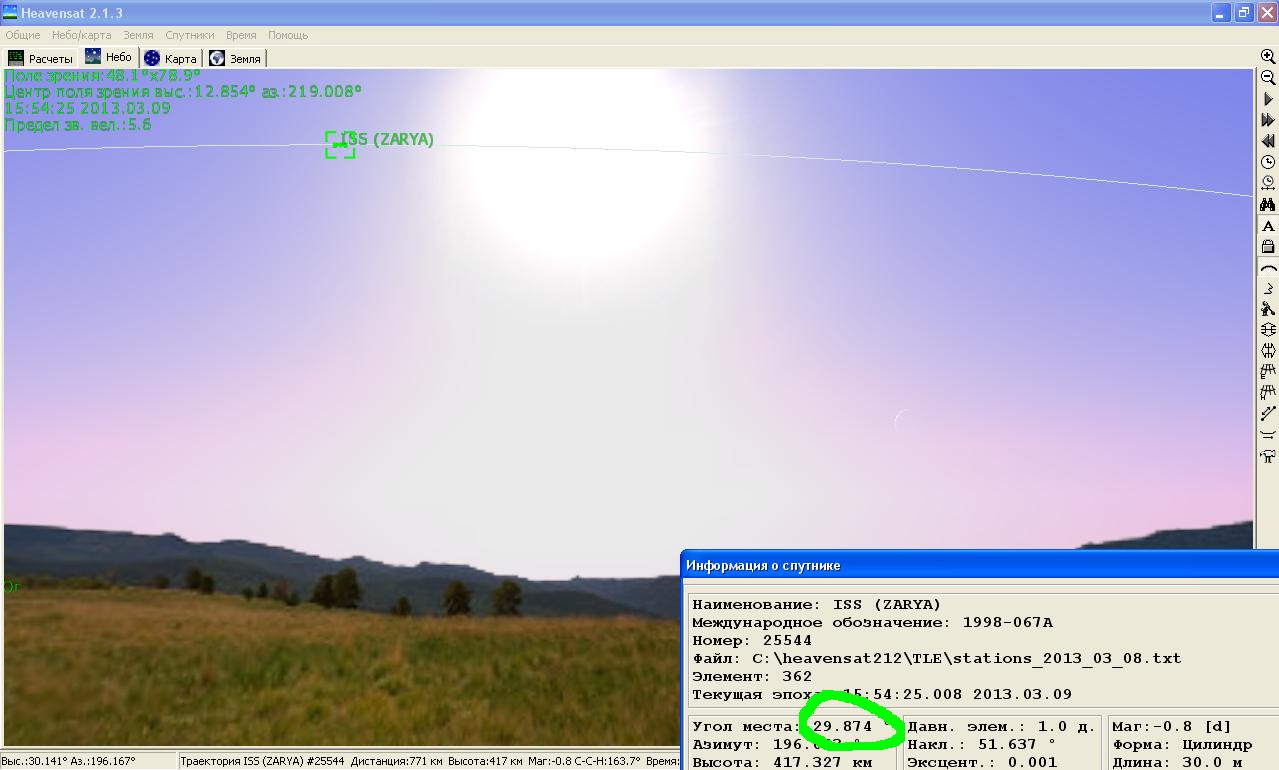Viewport: 1279px width, 770px height.
Task: Click the fast-forward double arrow icon
Action: pyautogui.click(x=1268, y=120)
